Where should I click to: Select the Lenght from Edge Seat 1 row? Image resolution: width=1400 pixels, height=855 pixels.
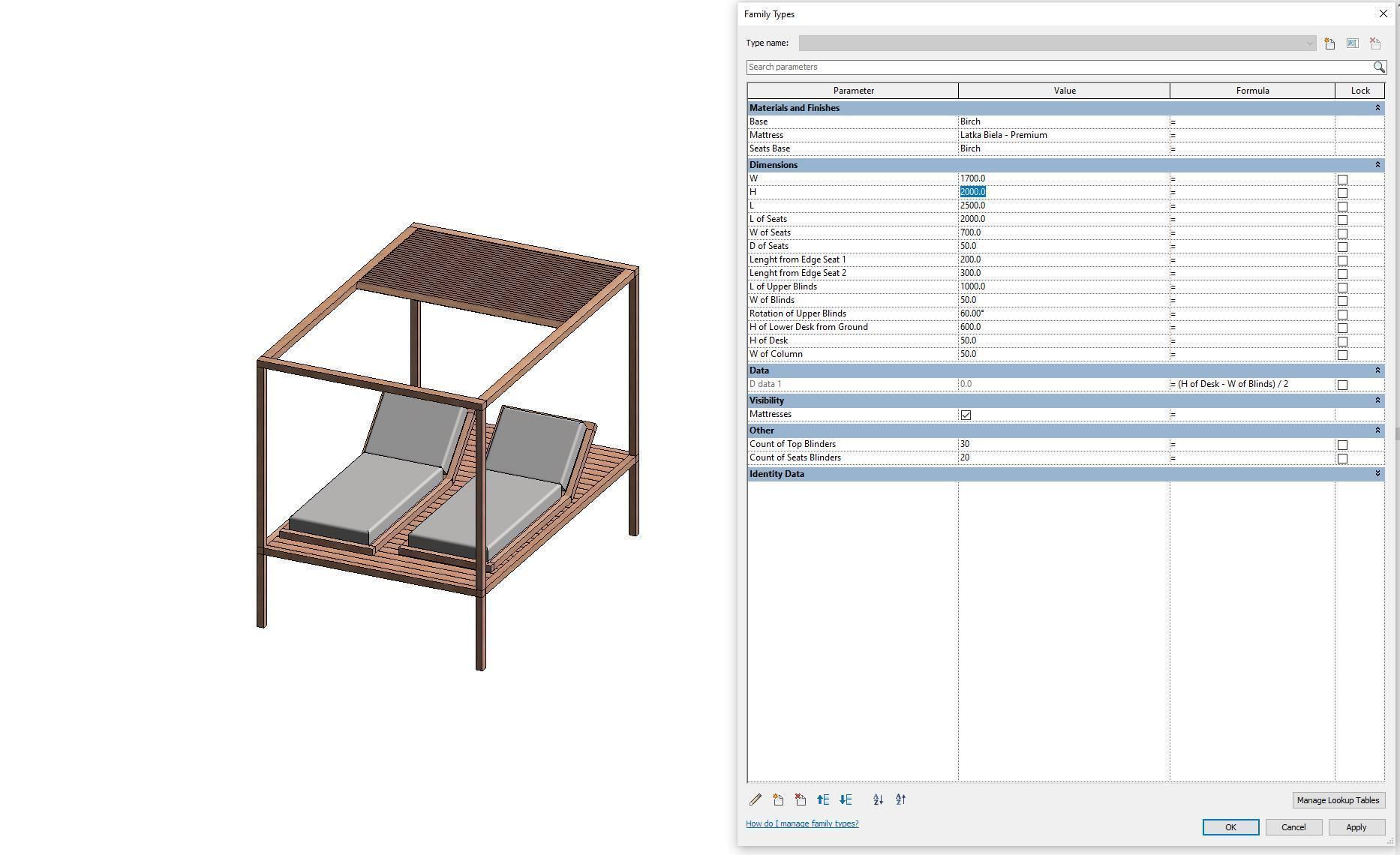1065,259
